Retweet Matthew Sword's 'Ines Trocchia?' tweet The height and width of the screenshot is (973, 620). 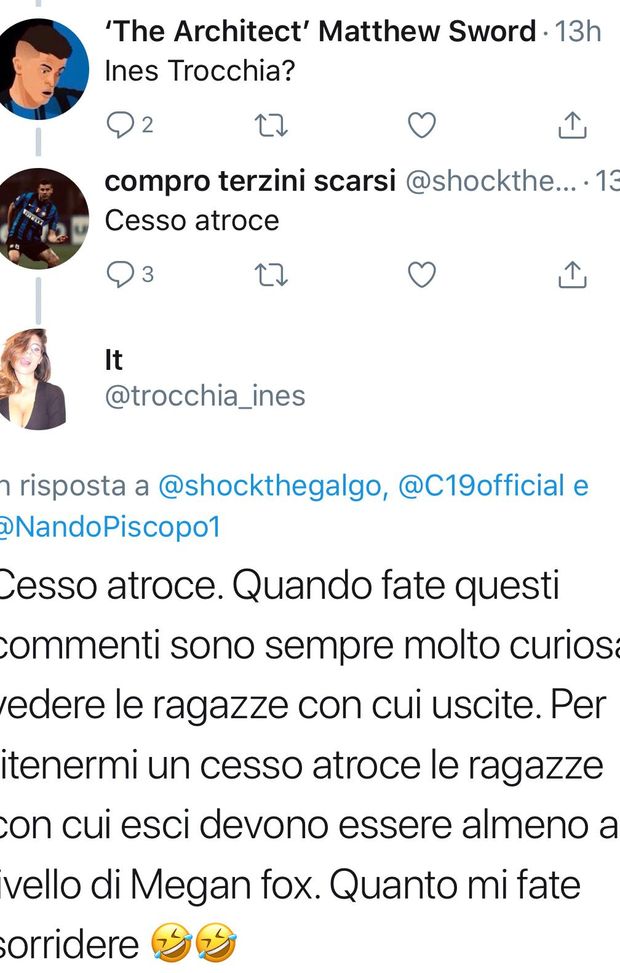pyautogui.click(x=271, y=125)
